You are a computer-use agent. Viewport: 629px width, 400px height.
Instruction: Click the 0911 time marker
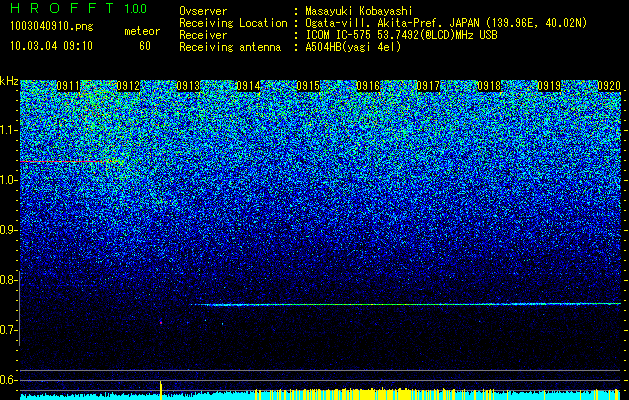[68, 86]
